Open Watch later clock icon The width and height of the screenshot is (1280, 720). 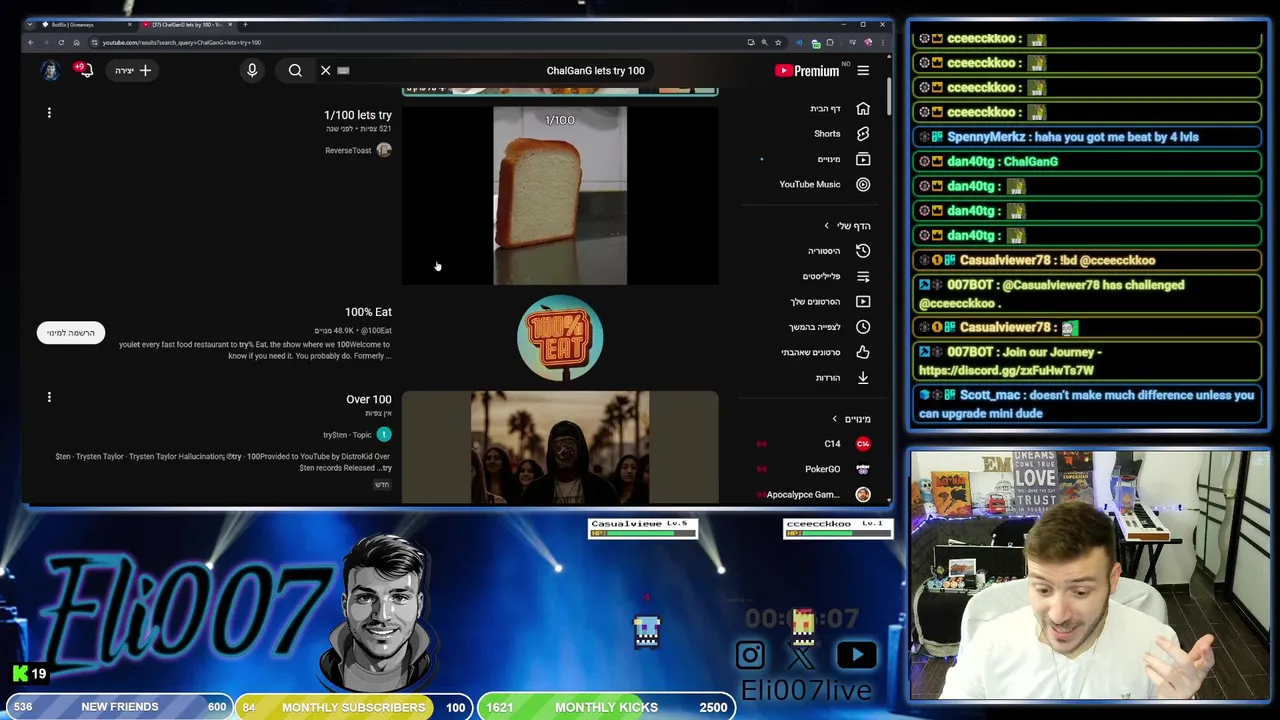coord(863,327)
